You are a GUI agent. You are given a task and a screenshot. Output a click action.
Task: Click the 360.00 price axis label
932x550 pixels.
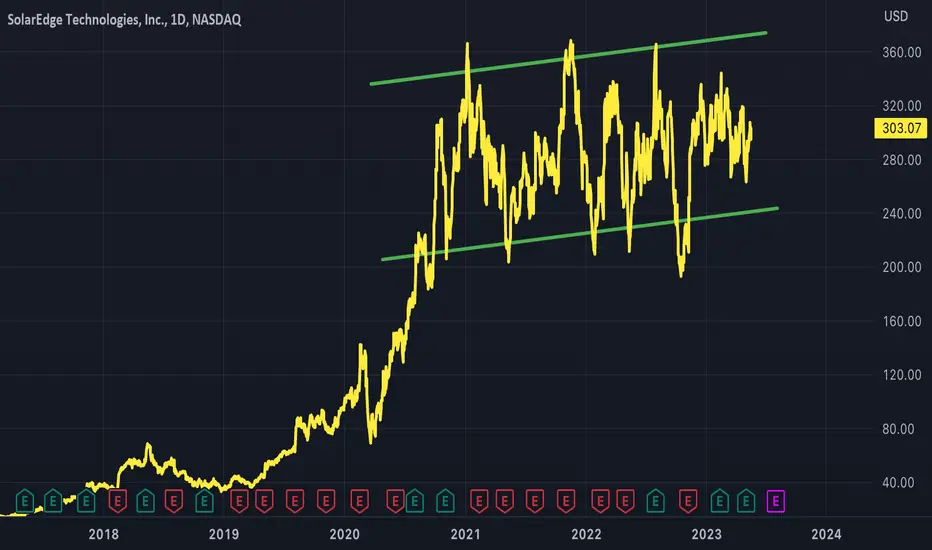point(902,52)
